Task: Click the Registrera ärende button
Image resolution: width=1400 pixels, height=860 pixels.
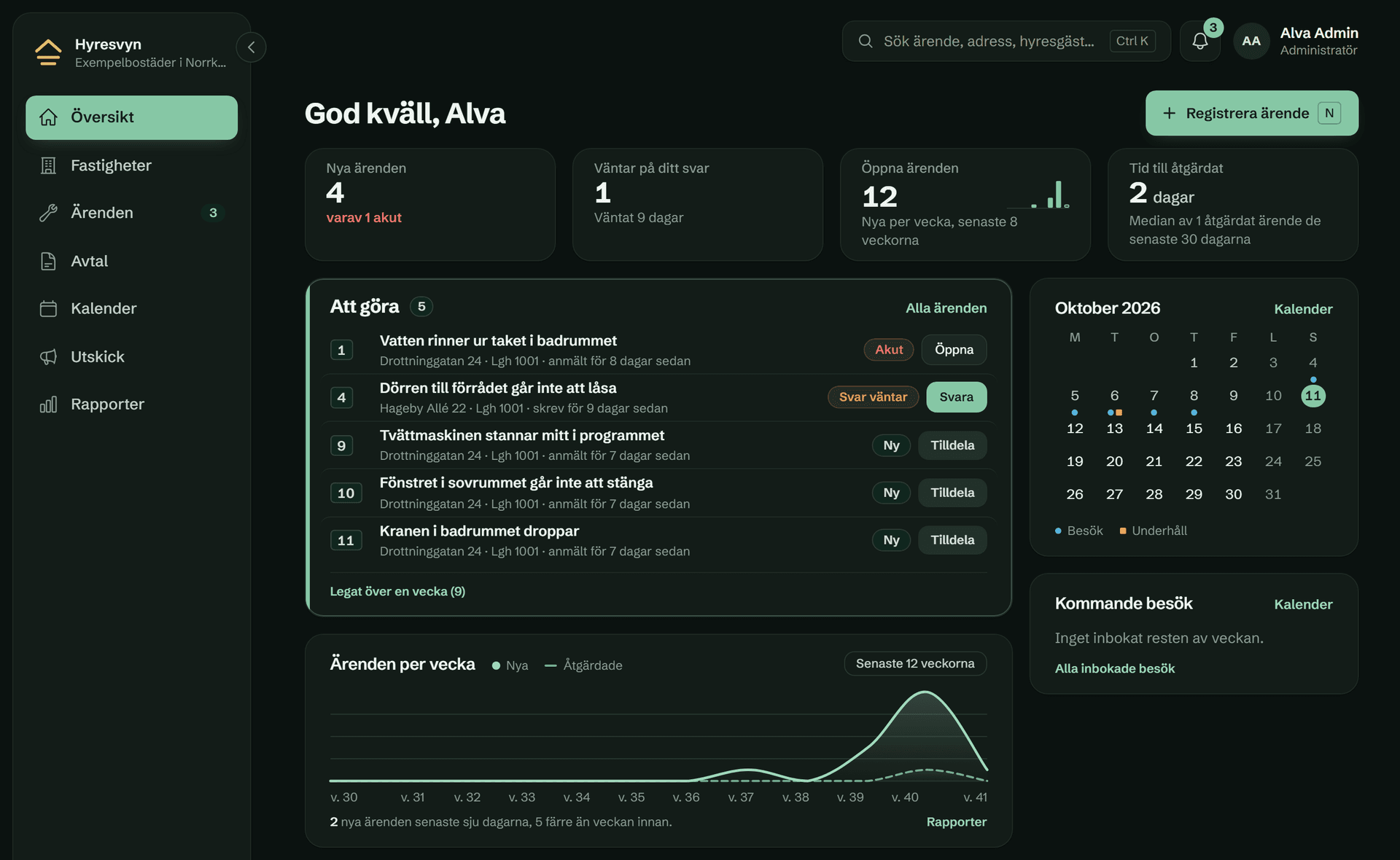Action: (x=1251, y=113)
